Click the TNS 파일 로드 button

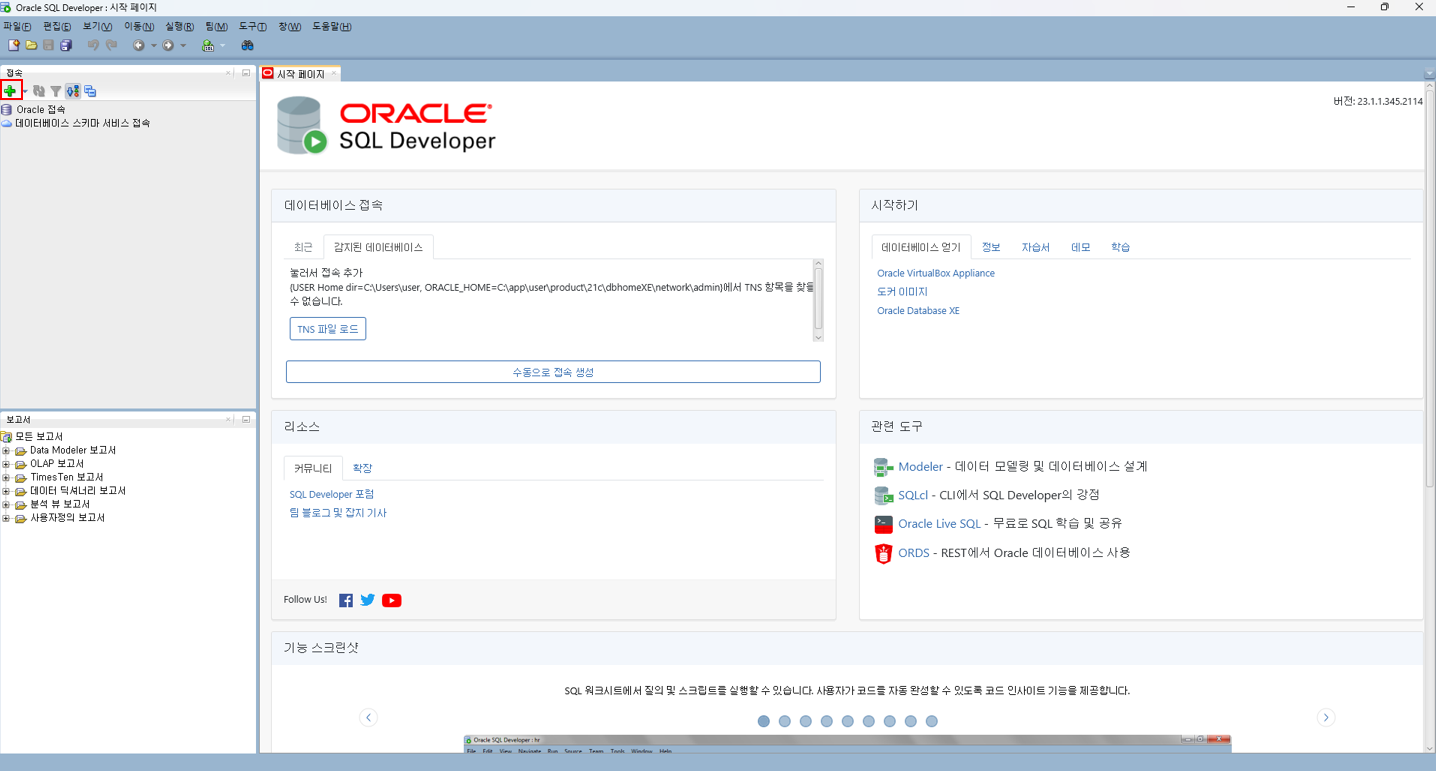point(328,329)
